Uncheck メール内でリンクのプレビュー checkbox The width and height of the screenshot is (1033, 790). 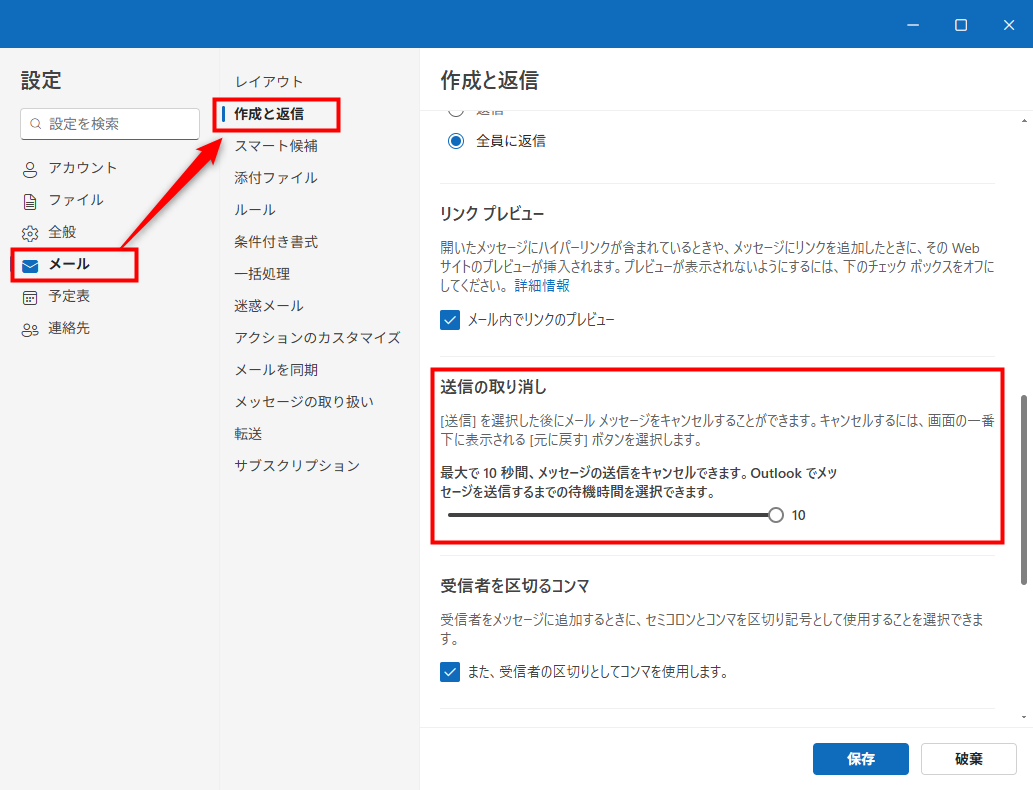(450, 320)
